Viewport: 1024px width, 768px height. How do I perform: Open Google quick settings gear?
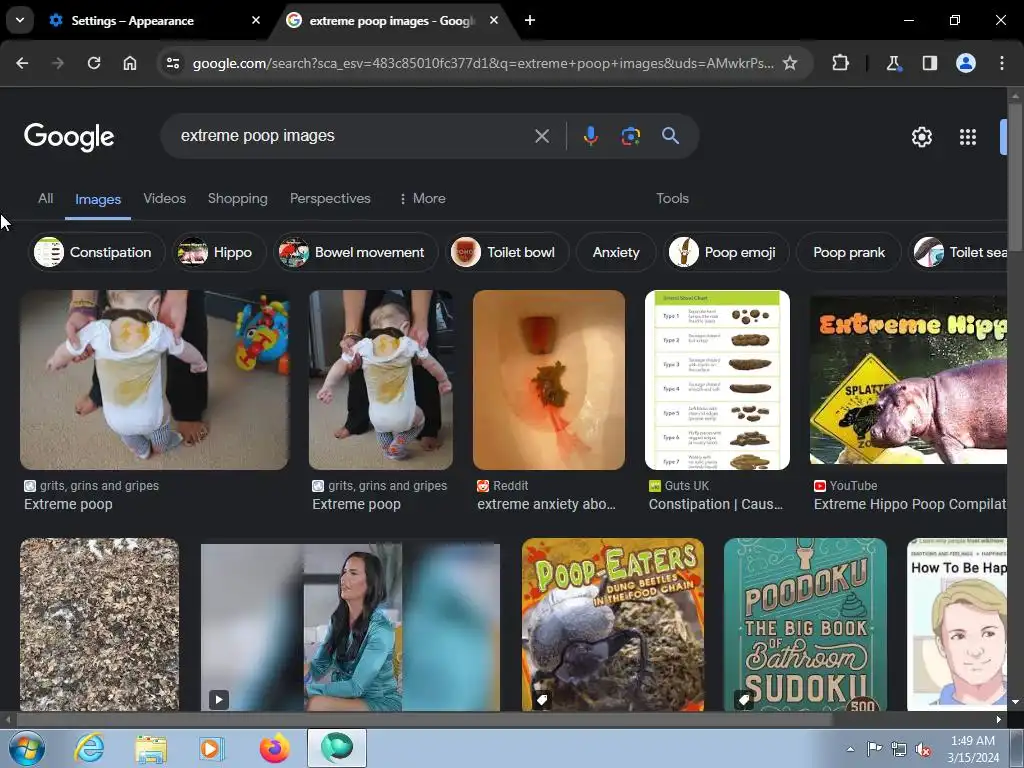pyautogui.click(x=921, y=136)
